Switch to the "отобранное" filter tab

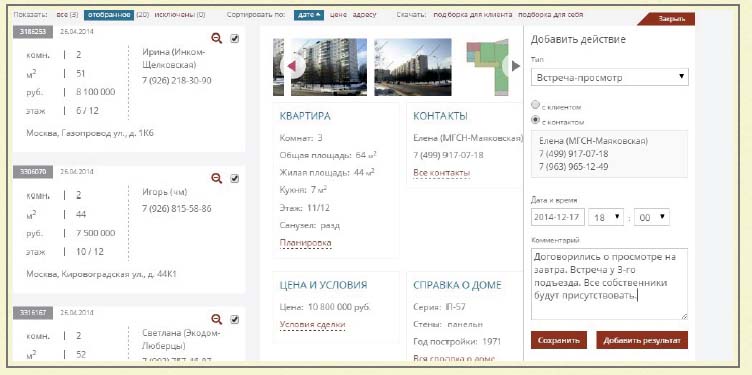pos(109,15)
